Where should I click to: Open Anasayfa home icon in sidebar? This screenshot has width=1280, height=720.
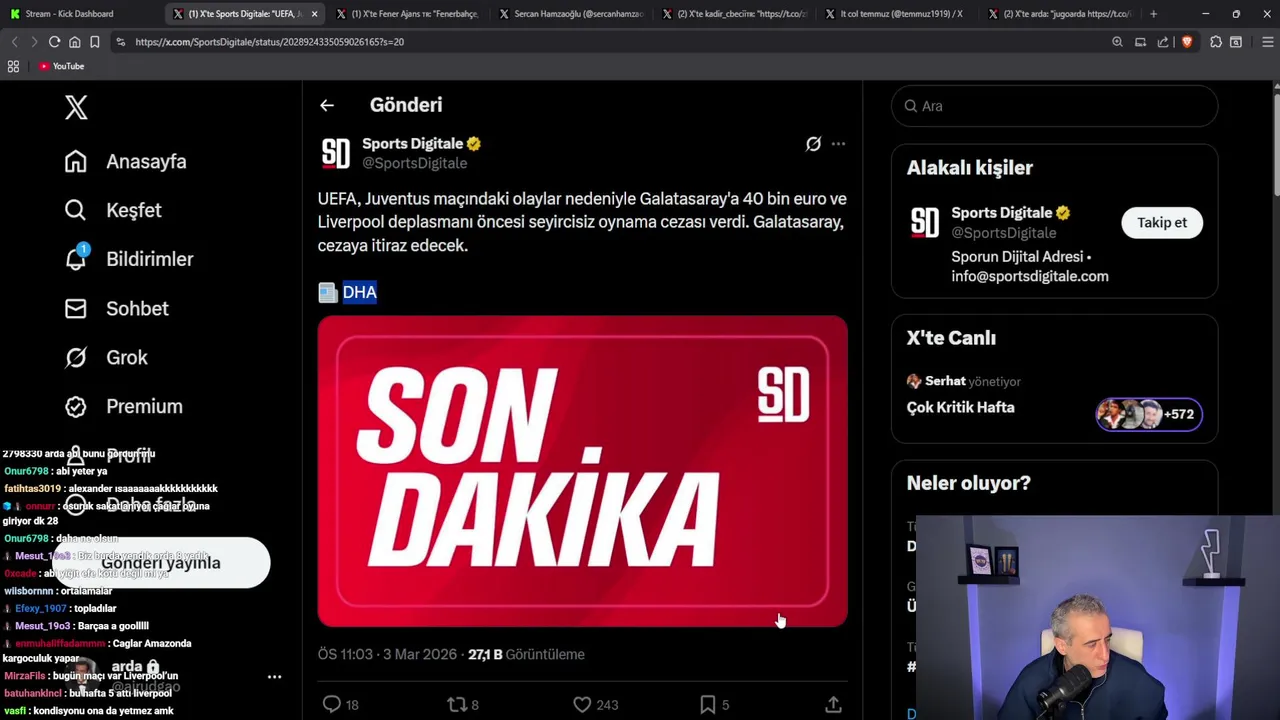[x=76, y=162]
